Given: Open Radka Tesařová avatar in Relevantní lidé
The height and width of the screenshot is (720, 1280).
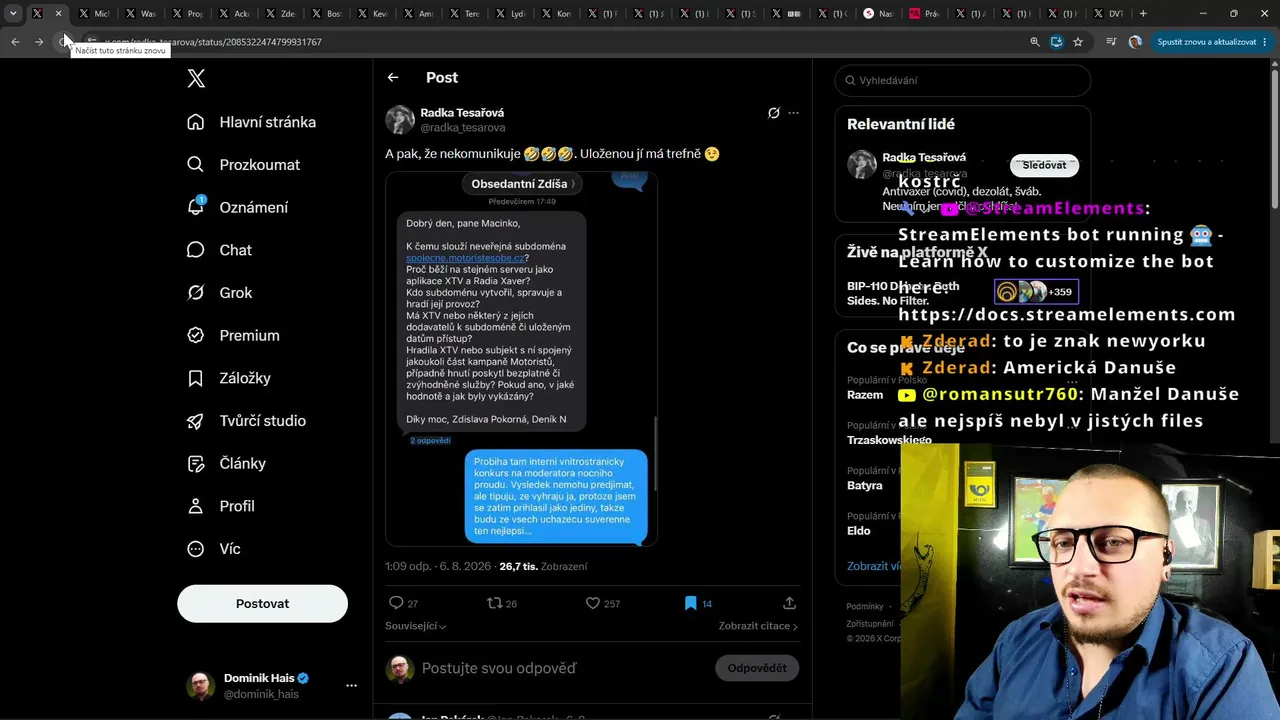Looking at the screenshot, I should [861, 165].
